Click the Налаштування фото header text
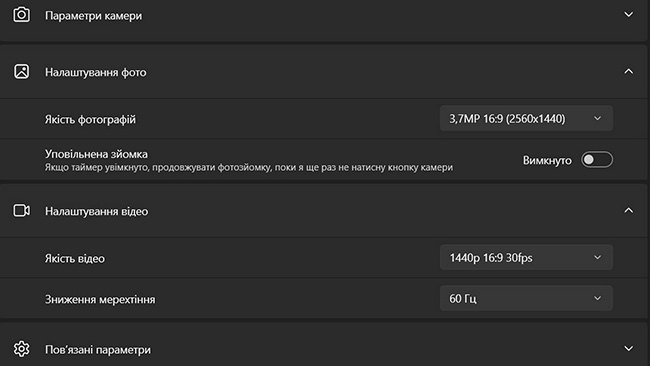 click(x=95, y=72)
